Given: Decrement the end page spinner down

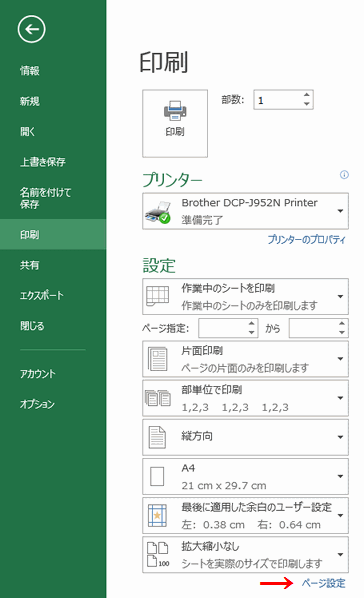Looking at the screenshot, I should [x=342, y=333].
